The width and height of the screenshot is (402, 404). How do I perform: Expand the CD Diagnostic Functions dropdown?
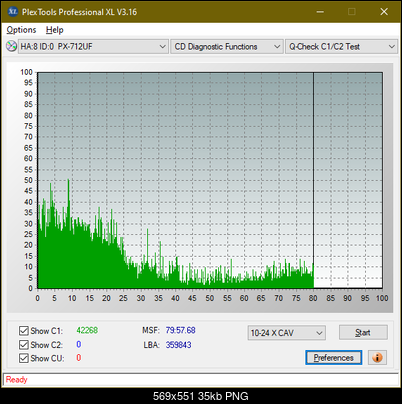[227, 46]
